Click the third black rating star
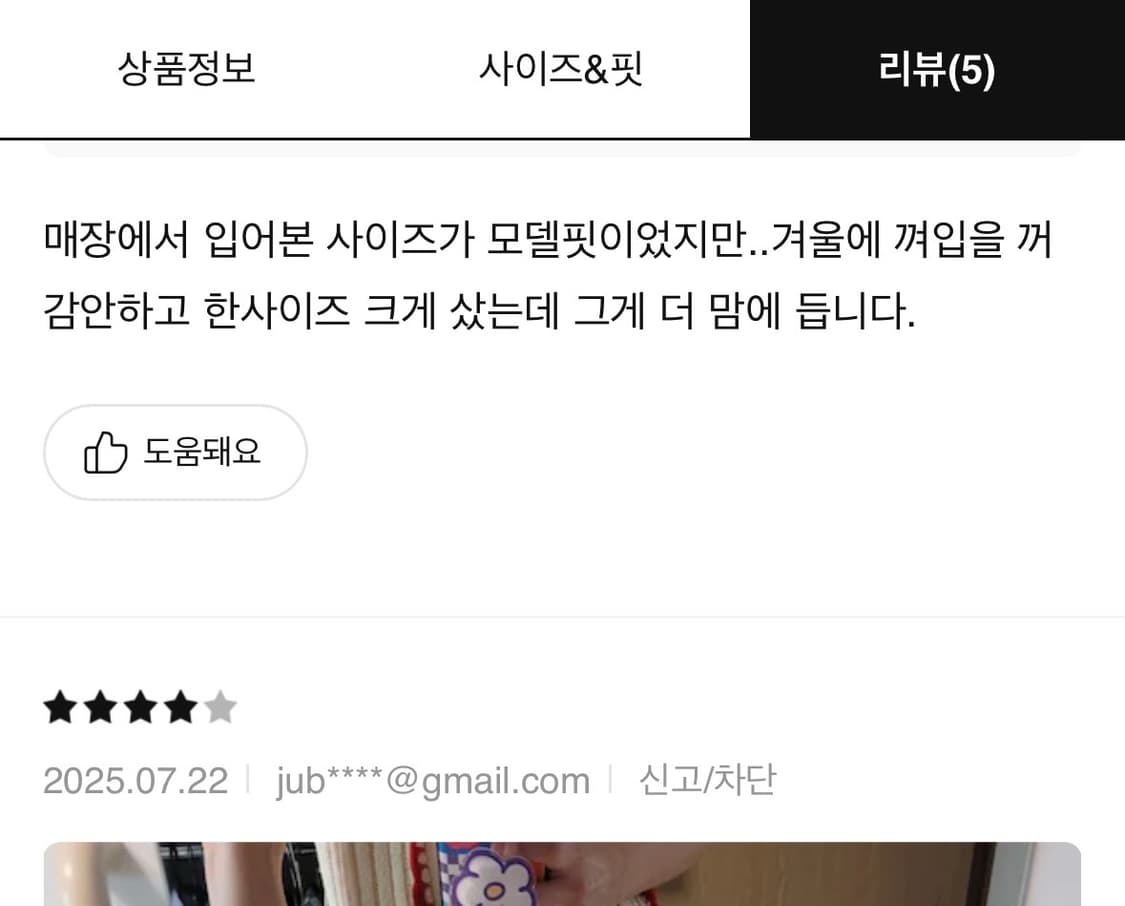The height and width of the screenshot is (906, 1125). [x=141, y=707]
